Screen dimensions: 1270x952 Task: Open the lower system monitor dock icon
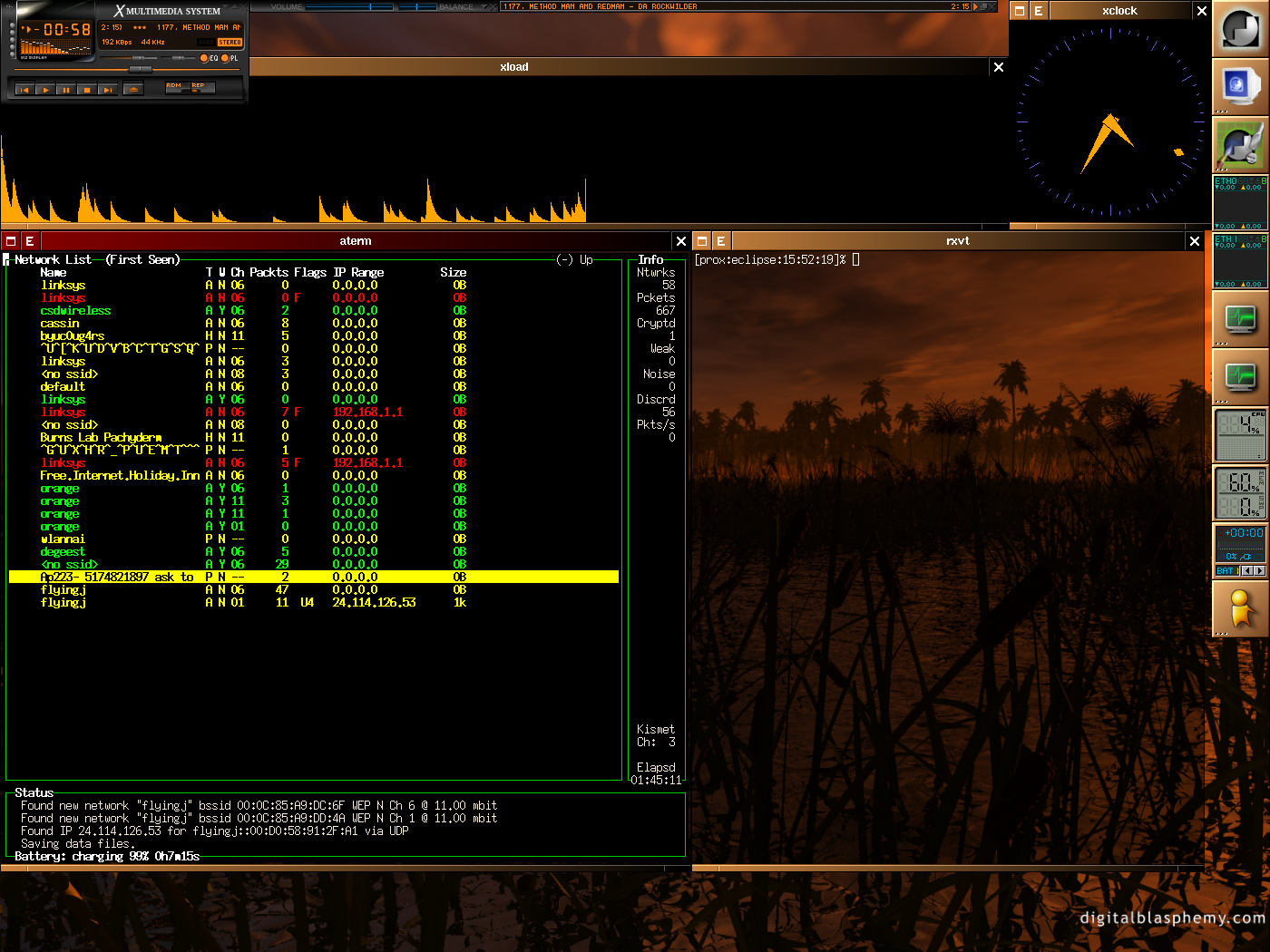pyautogui.click(x=1241, y=377)
